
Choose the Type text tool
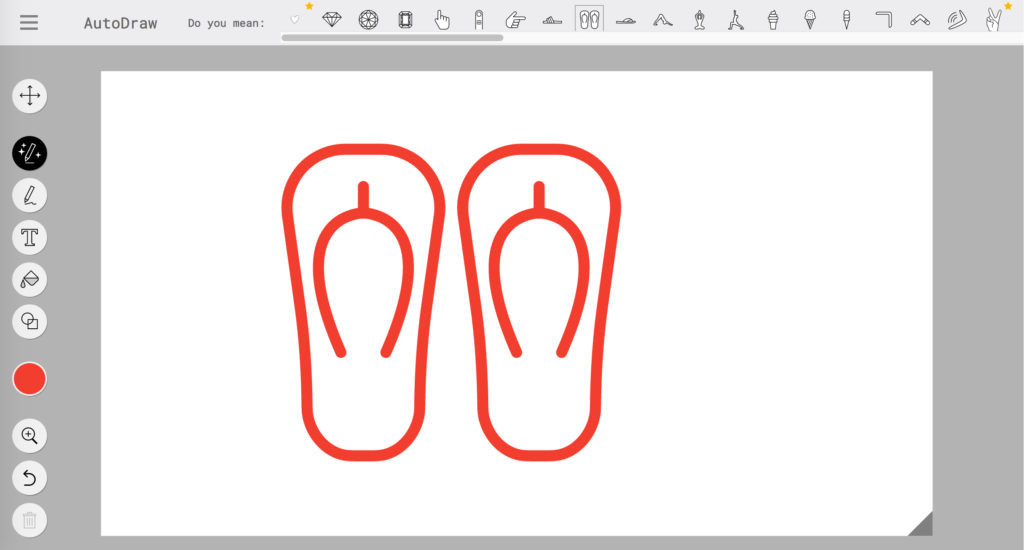coord(29,237)
